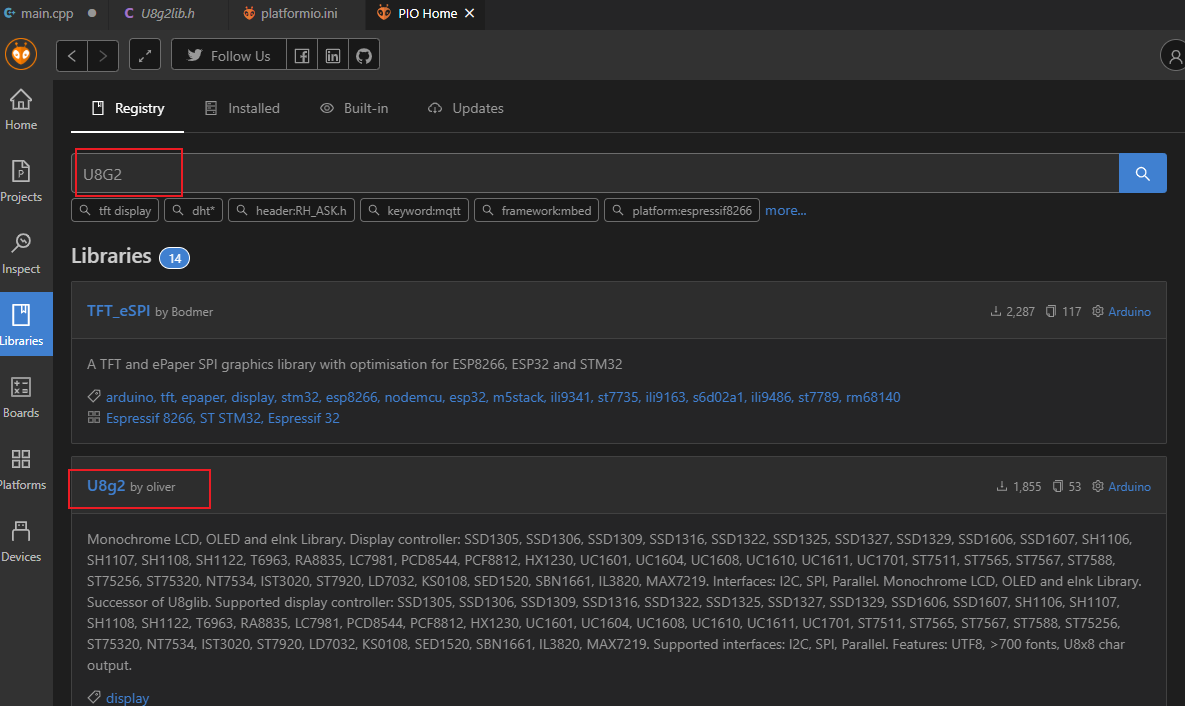Click the more... search examples link
This screenshot has width=1185, height=706.
click(x=785, y=211)
